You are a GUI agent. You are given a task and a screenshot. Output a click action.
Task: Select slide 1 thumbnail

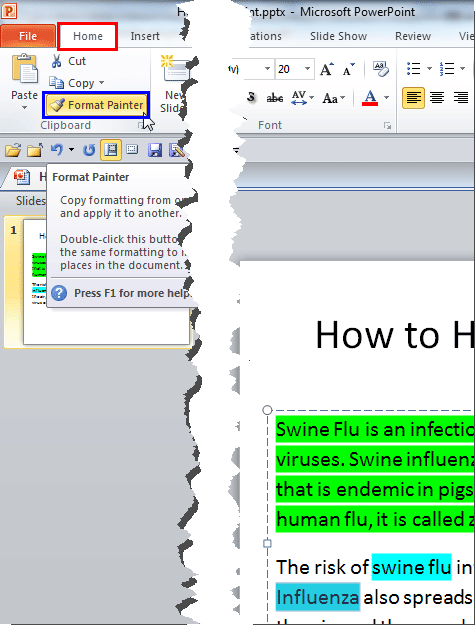106,281
